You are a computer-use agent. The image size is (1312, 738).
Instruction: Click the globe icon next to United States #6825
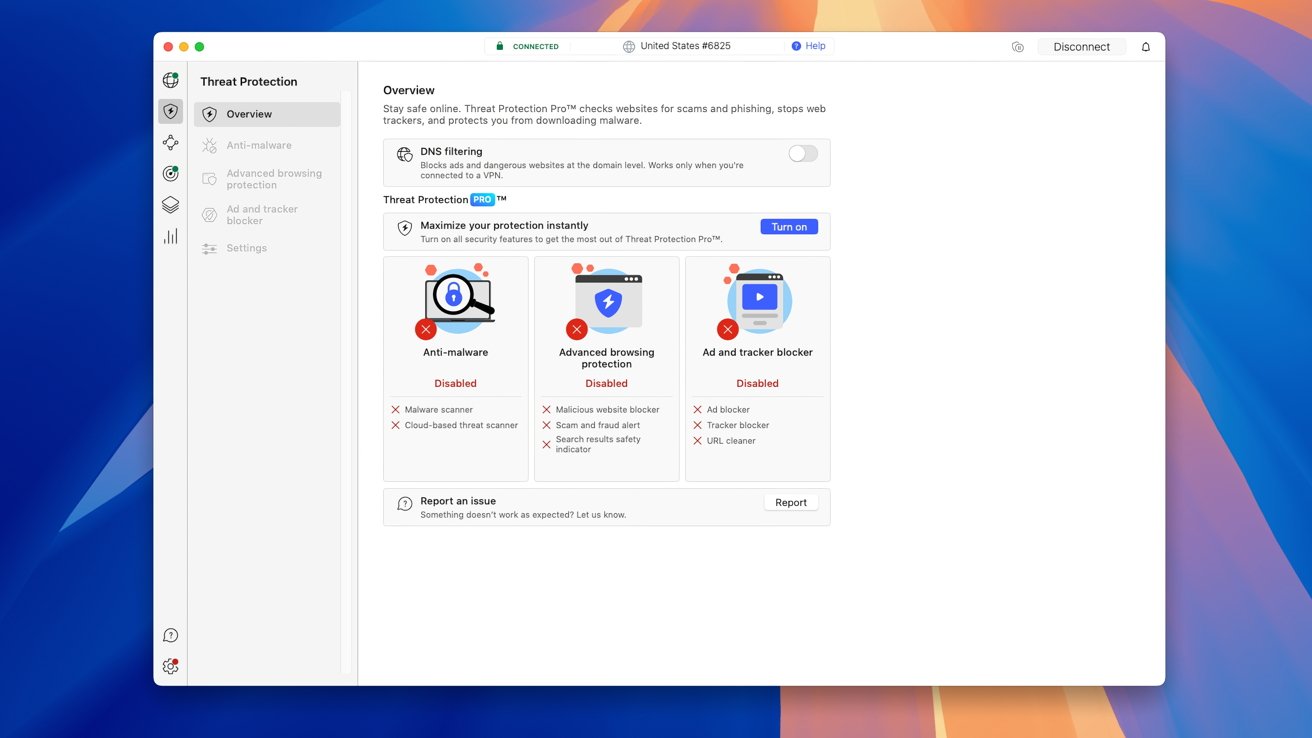pyautogui.click(x=629, y=47)
